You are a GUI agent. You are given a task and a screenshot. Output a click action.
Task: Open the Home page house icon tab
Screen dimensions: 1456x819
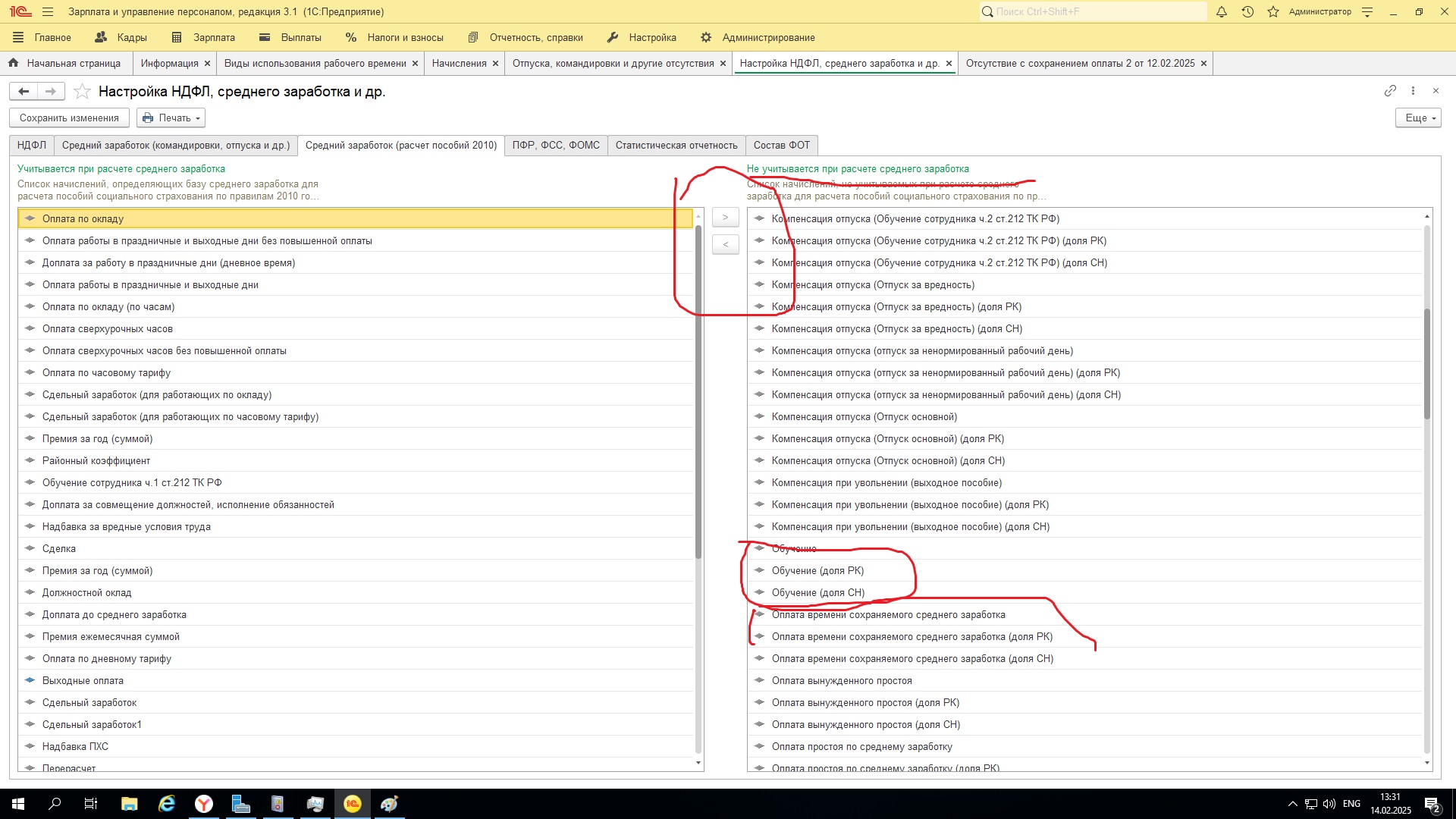click(x=13, y=63)
